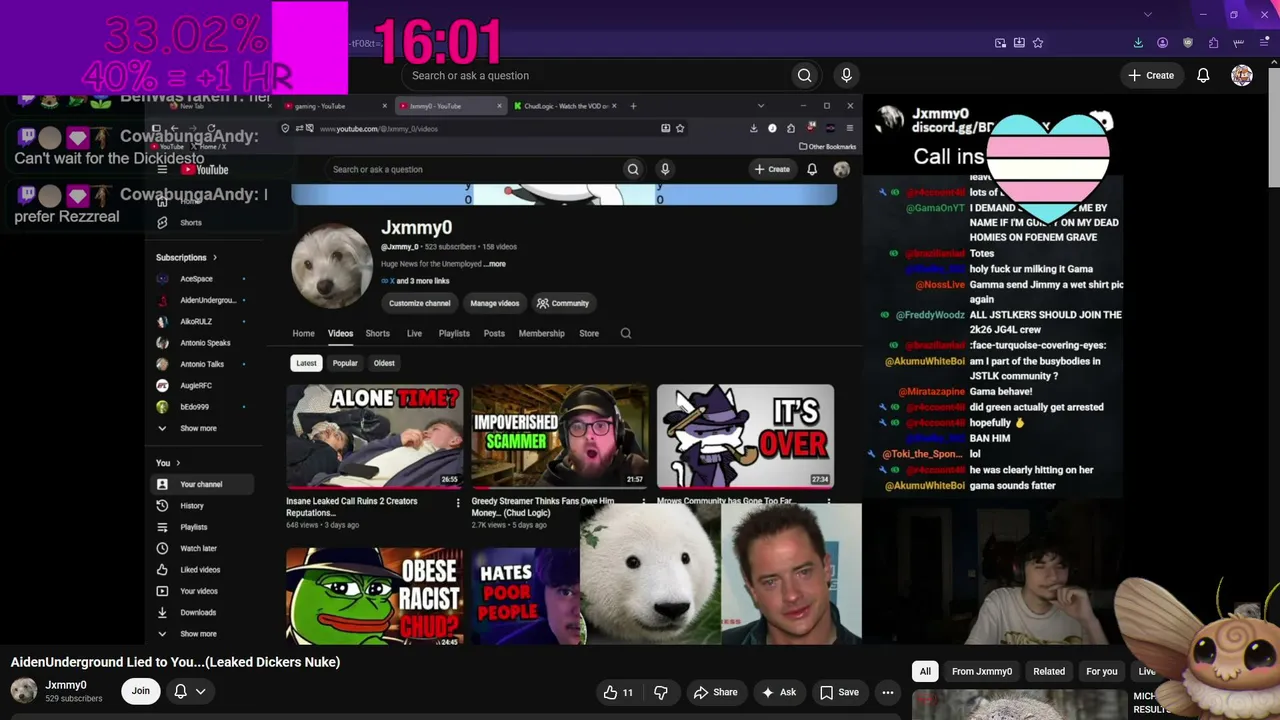This screenshot has width=1280, height=720.
Task: Click the Community button in the recorded page
Action: pos(563,304)
